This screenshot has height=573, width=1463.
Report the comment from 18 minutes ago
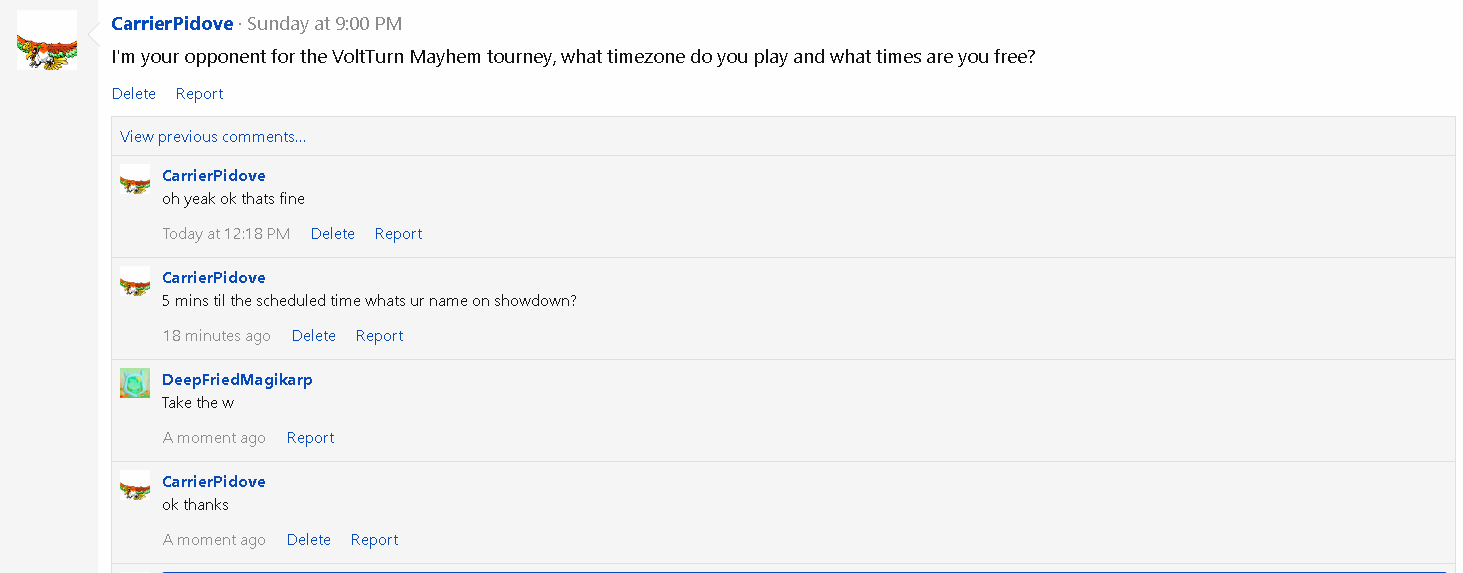[x=379, y=336]
